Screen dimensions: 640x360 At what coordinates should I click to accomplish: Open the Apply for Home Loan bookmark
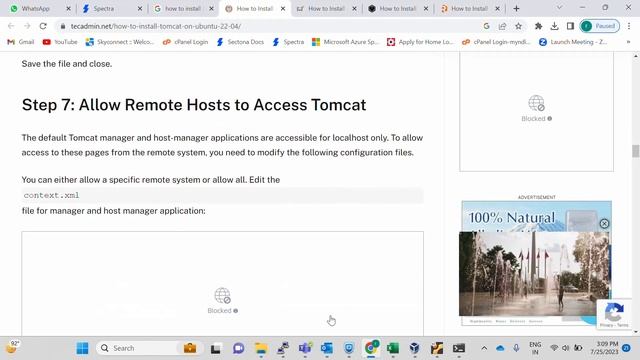[420, 42]
